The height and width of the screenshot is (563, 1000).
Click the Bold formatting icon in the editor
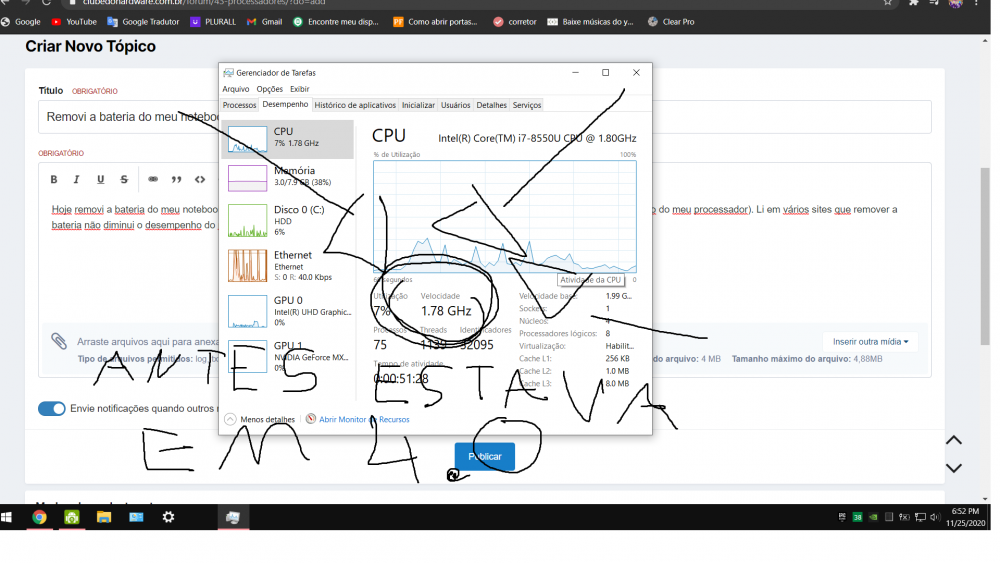coord(54,180)
